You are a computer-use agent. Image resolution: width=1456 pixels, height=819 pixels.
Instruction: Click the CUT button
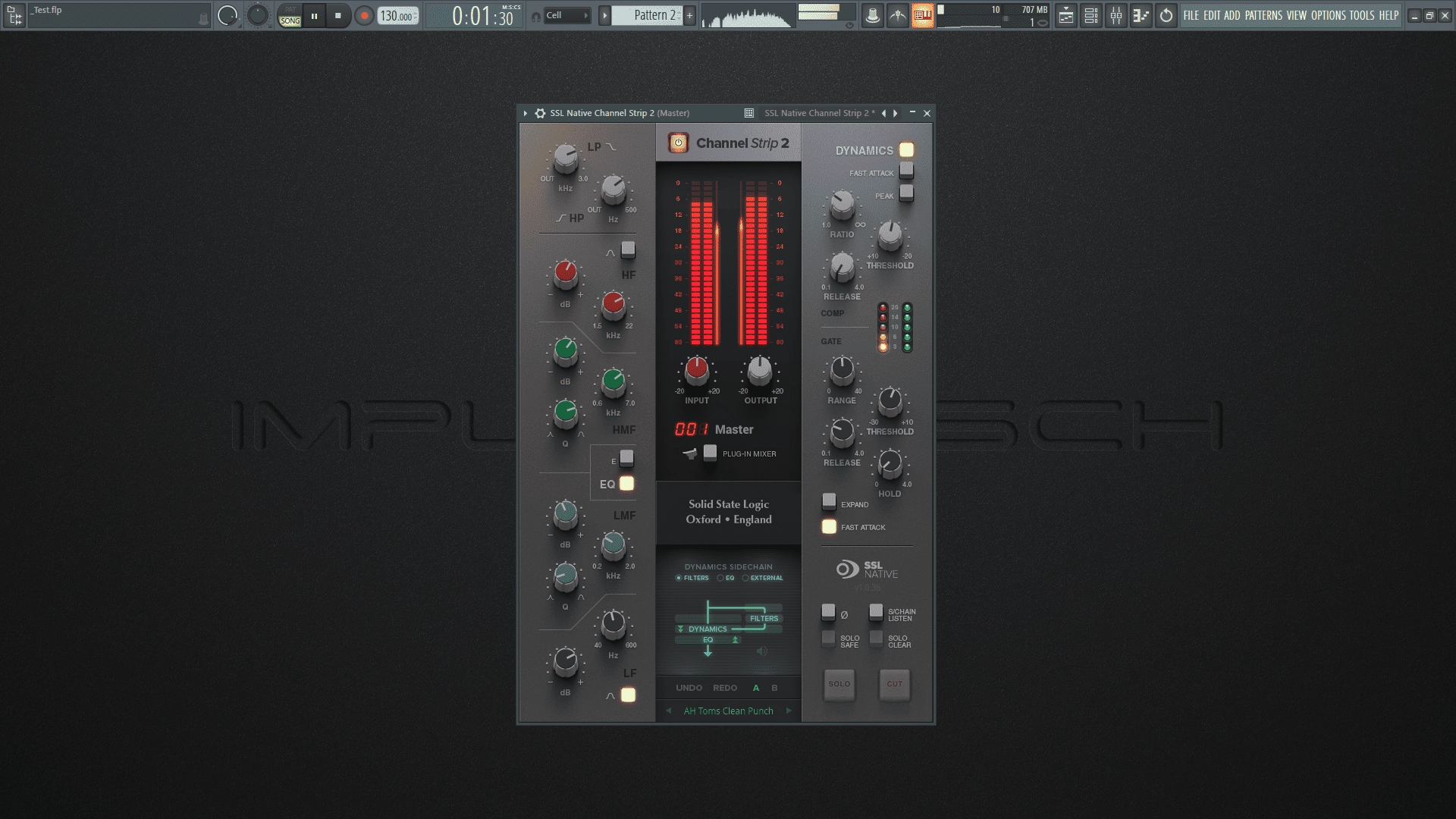(x=895, y=685)
